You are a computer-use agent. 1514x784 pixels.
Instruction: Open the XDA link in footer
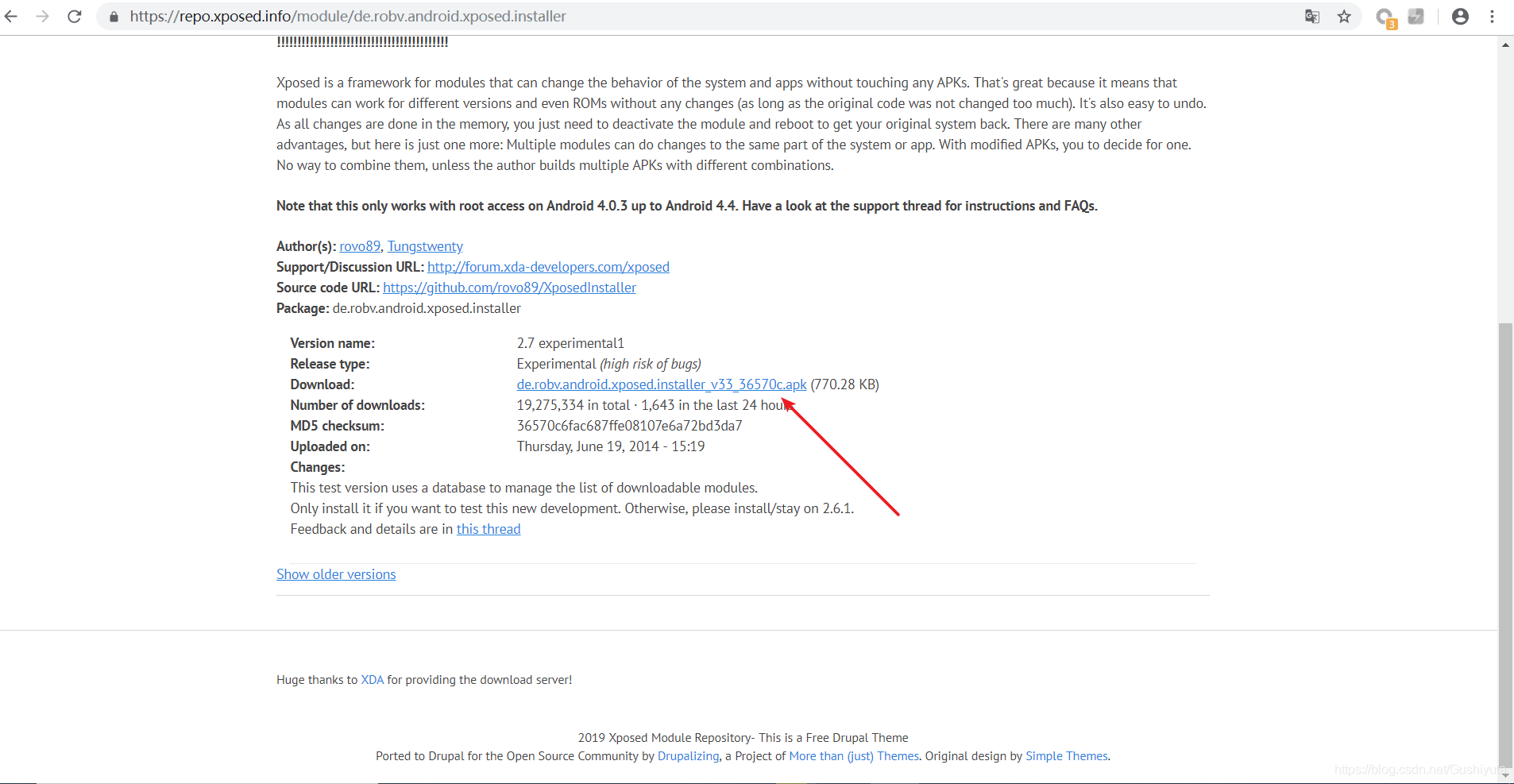tap(373, 680)
